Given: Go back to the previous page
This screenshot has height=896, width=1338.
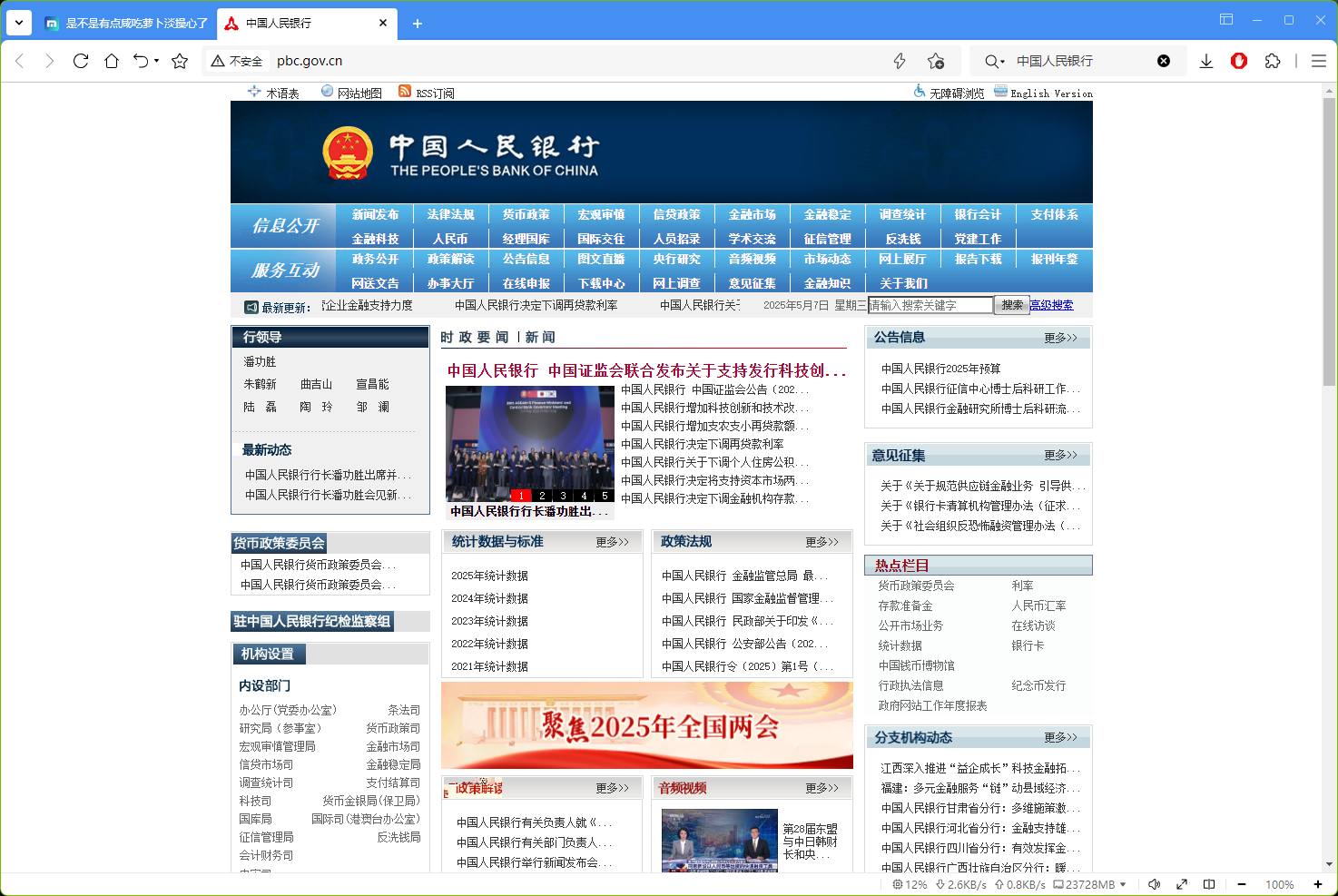Looking at the screenshot, I should [20, 61].
